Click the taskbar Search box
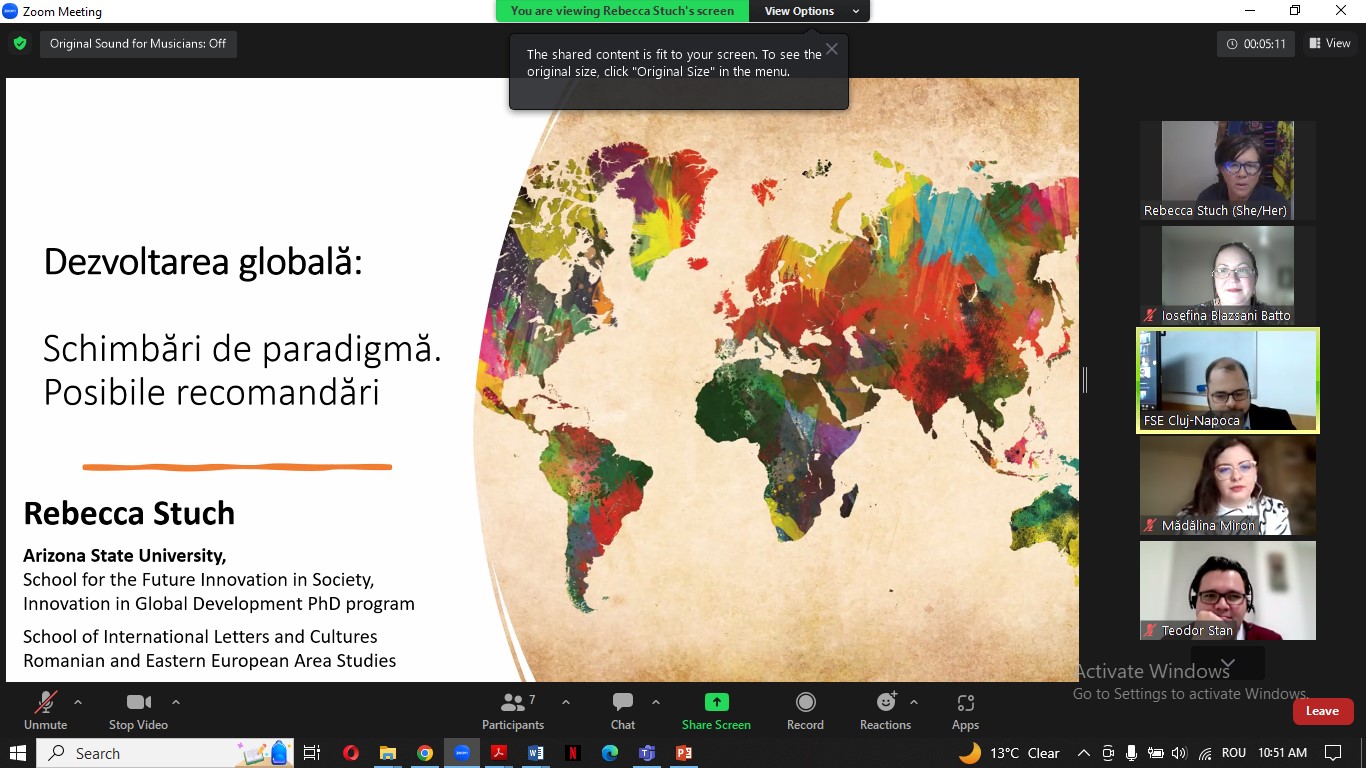The height and width of the screenshot is (768, 1366). 166,753
